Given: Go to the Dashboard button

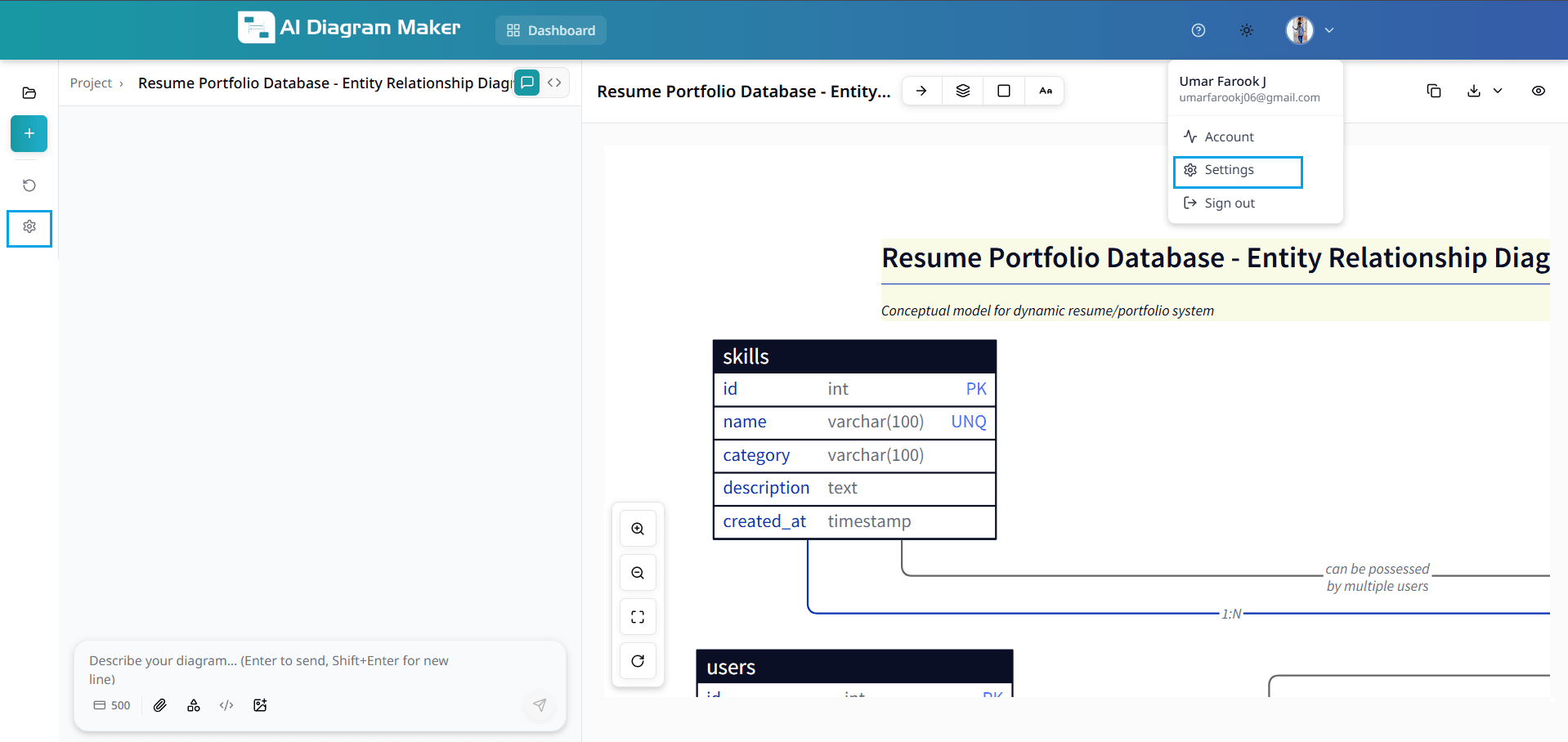Looking at the screenshot, I should (x=551, y=30).
